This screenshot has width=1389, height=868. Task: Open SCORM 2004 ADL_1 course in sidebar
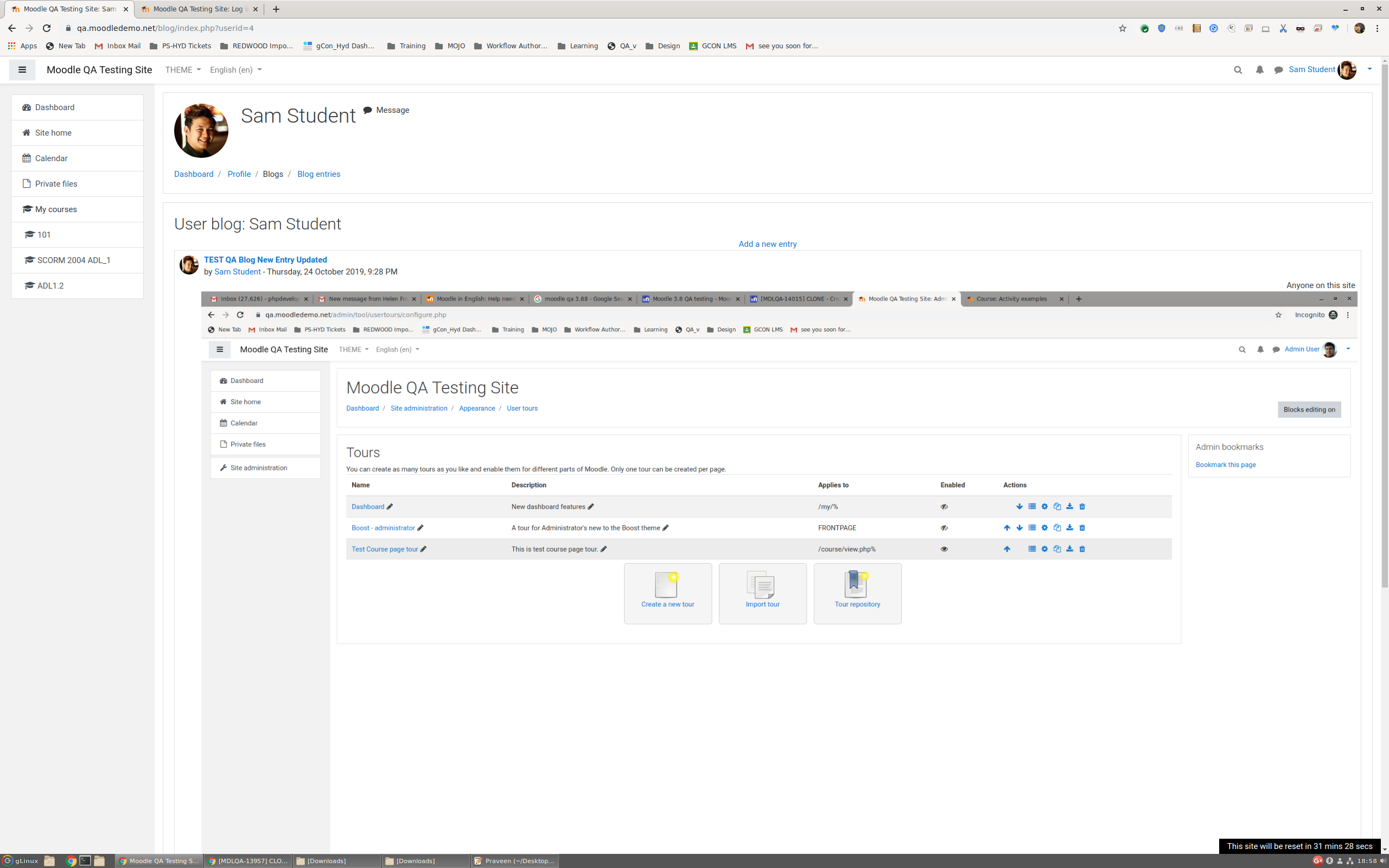click(77, 260)
